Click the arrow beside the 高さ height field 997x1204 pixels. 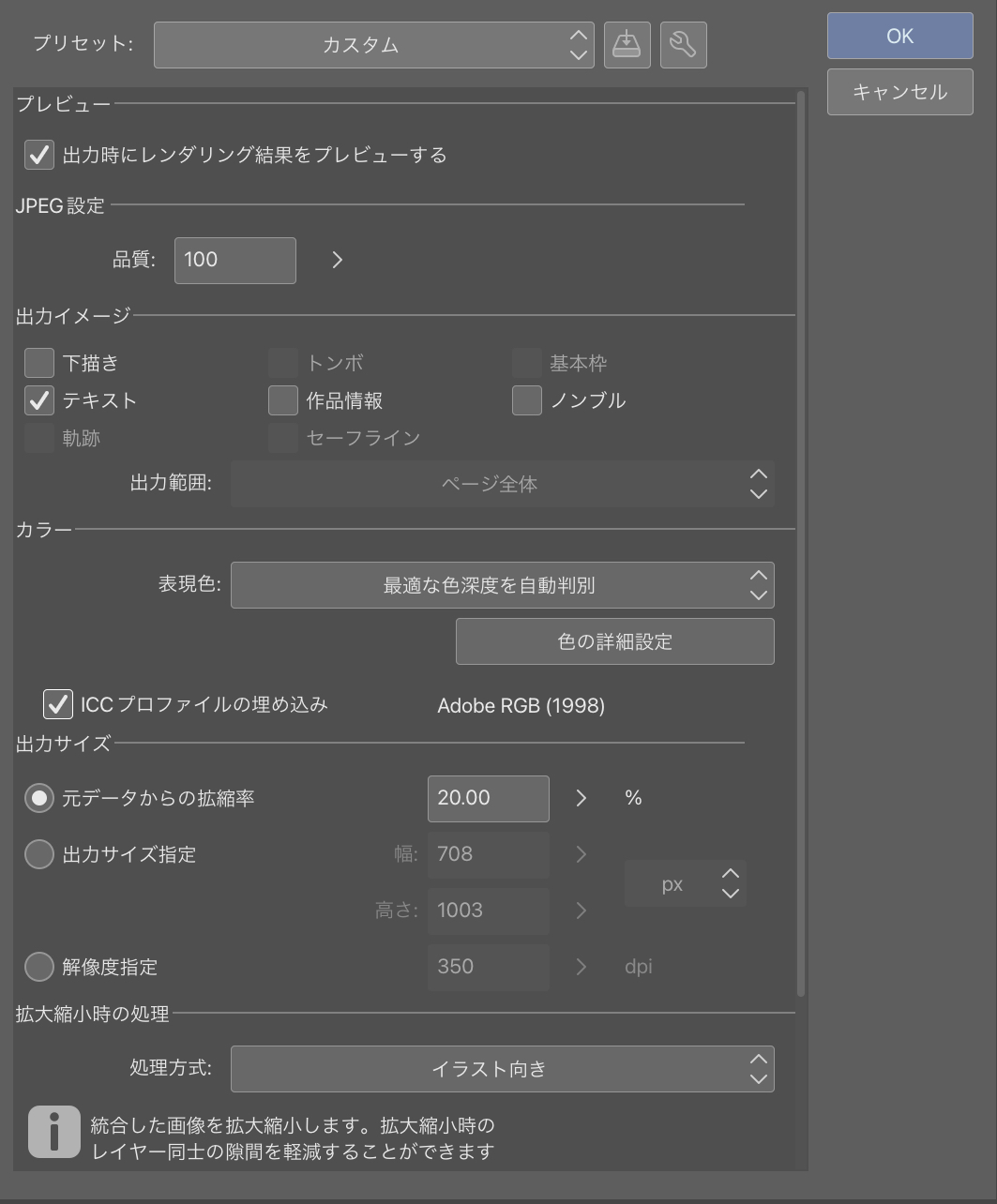[581, 911]
